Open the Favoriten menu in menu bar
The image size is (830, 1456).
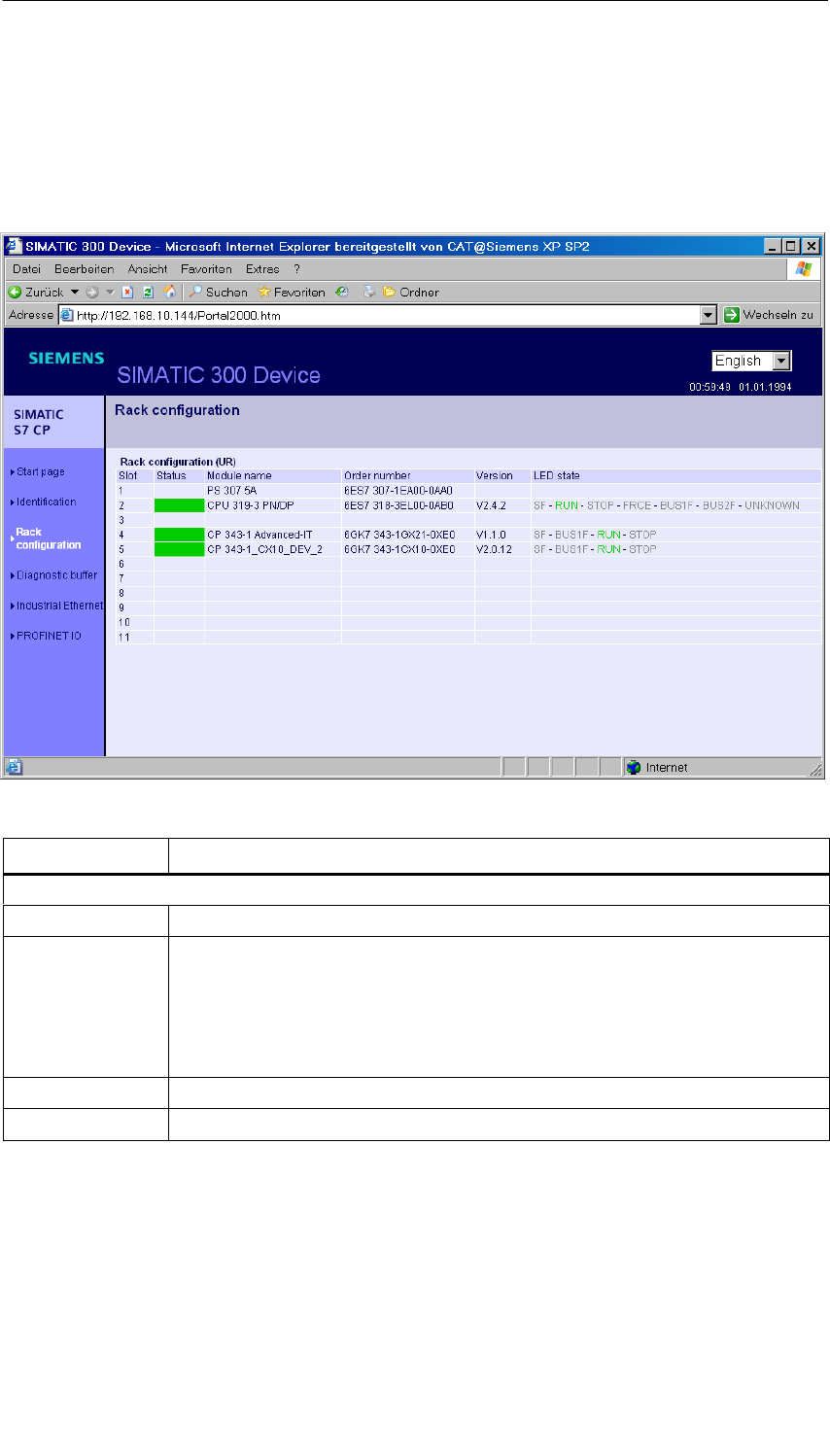pyautogui.click(x=206, y=269)
